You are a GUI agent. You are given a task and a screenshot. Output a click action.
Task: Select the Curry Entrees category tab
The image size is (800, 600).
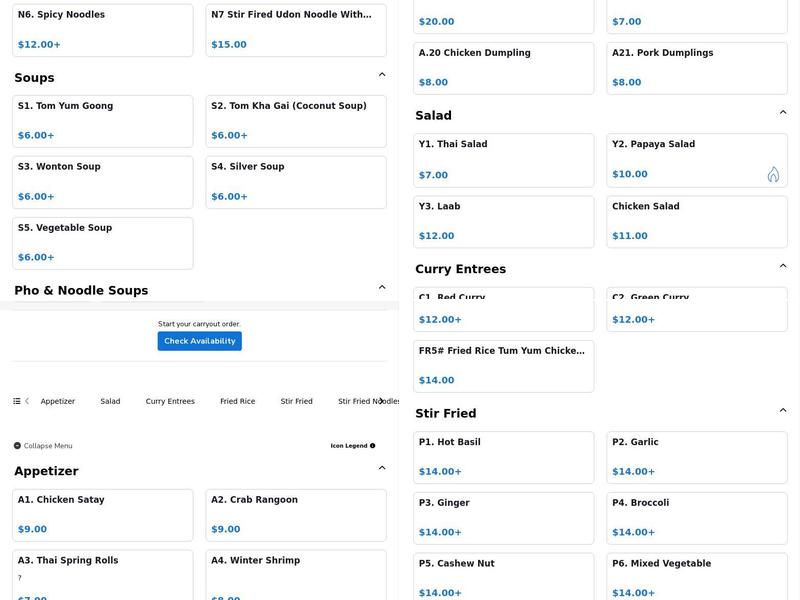170,401
